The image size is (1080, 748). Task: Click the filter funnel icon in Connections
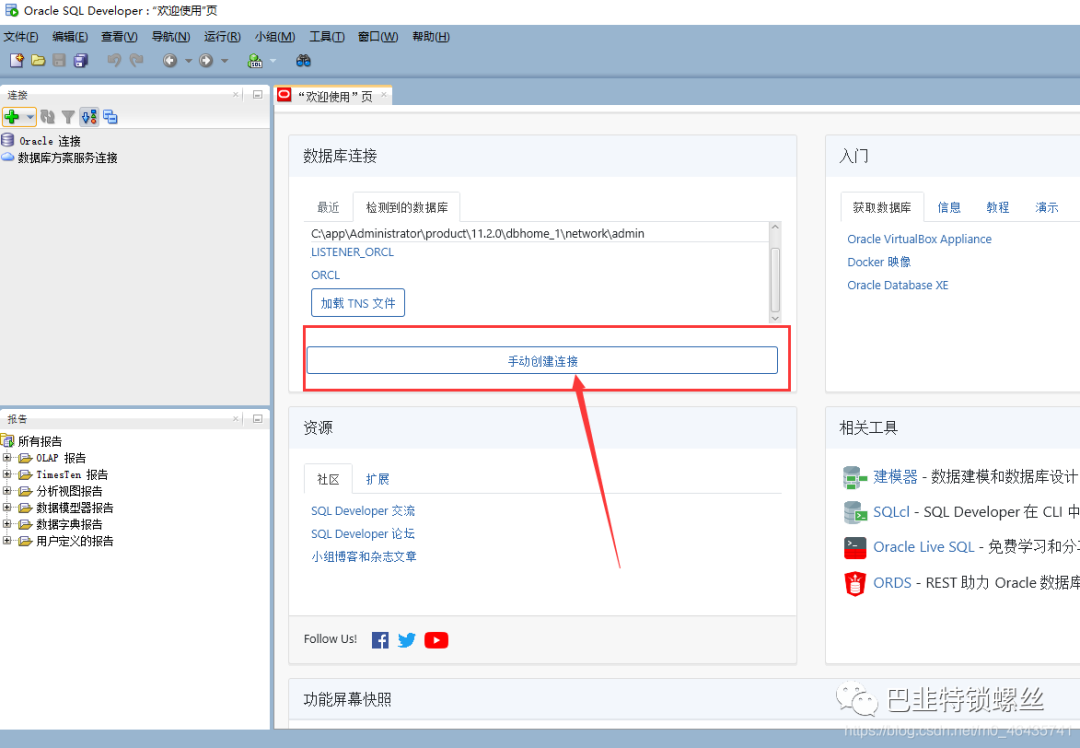(68, 117)
